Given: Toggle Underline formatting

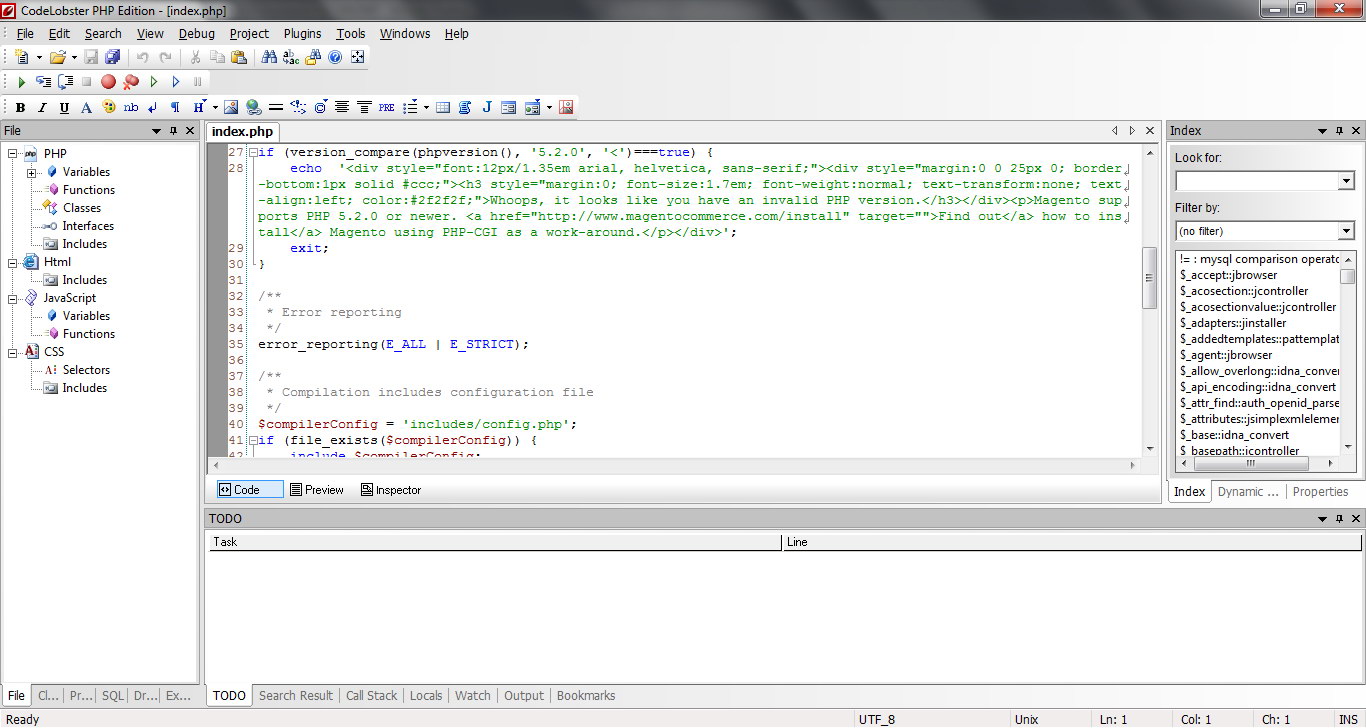Looking at the screenshot, I should (64, 107).
